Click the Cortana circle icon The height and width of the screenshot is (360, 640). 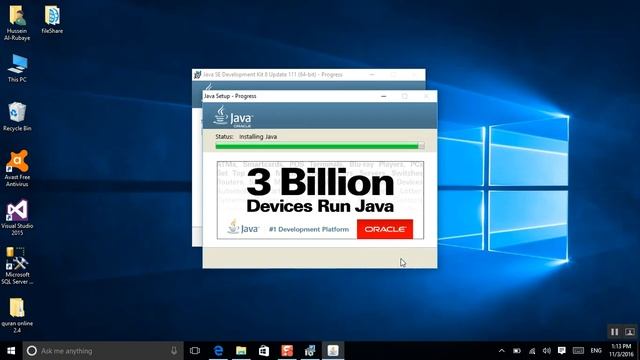(x=32, y=351)
